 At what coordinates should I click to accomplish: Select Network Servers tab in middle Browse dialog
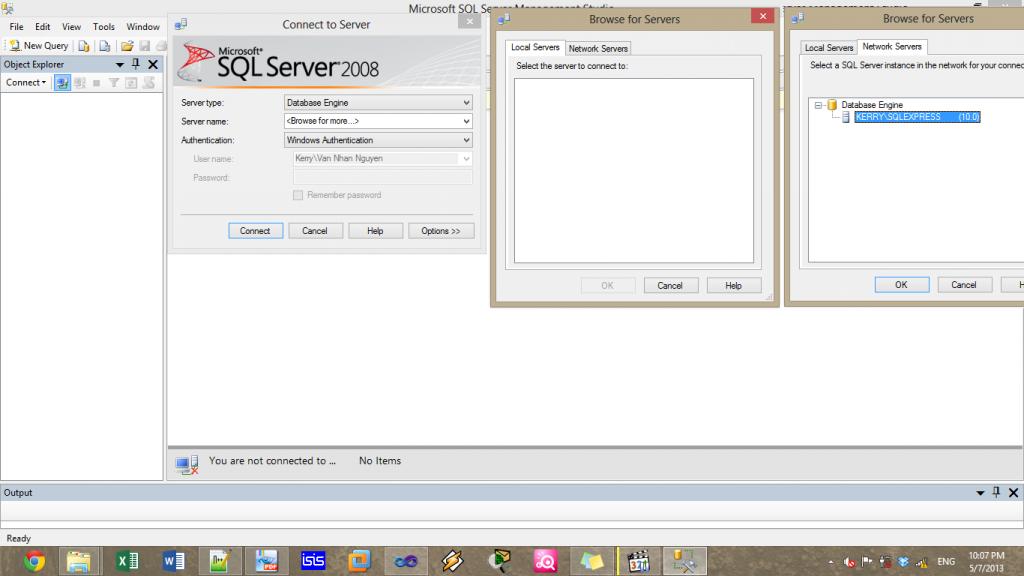(x=598, y=48)
